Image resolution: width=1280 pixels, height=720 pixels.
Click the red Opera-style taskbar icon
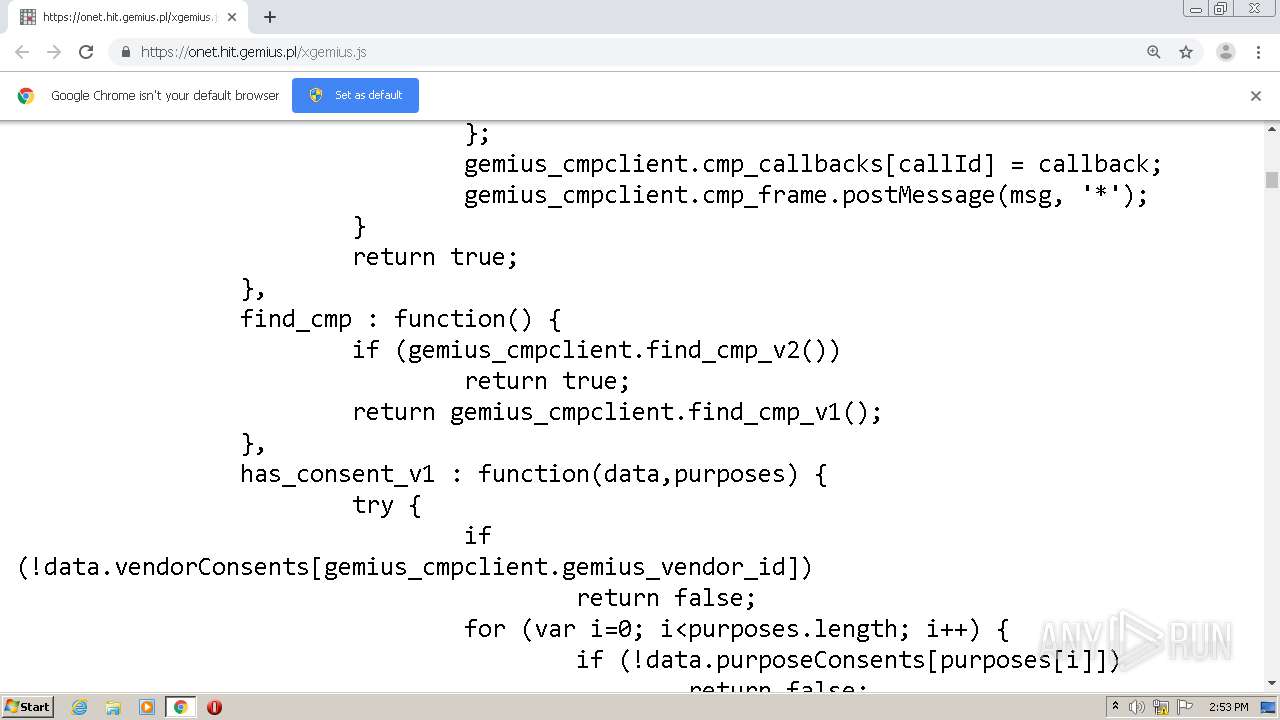(x=214, y=707)
